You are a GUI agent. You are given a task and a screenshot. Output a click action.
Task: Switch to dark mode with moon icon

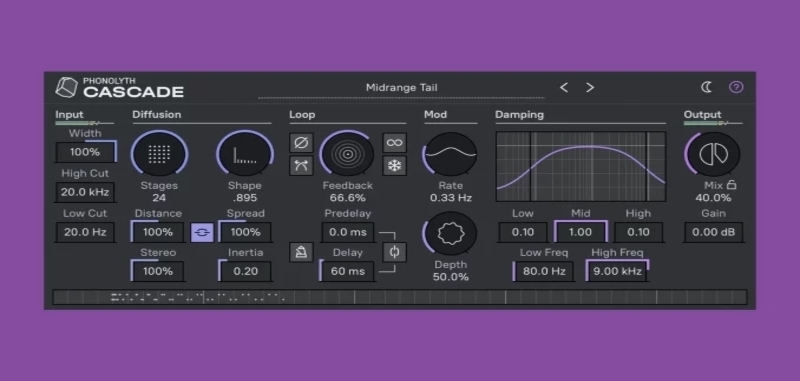707,87
